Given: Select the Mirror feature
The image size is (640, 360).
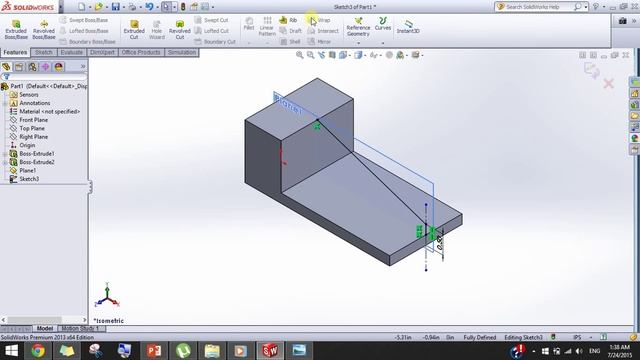Looking at the screenshot, I should 319,42.
